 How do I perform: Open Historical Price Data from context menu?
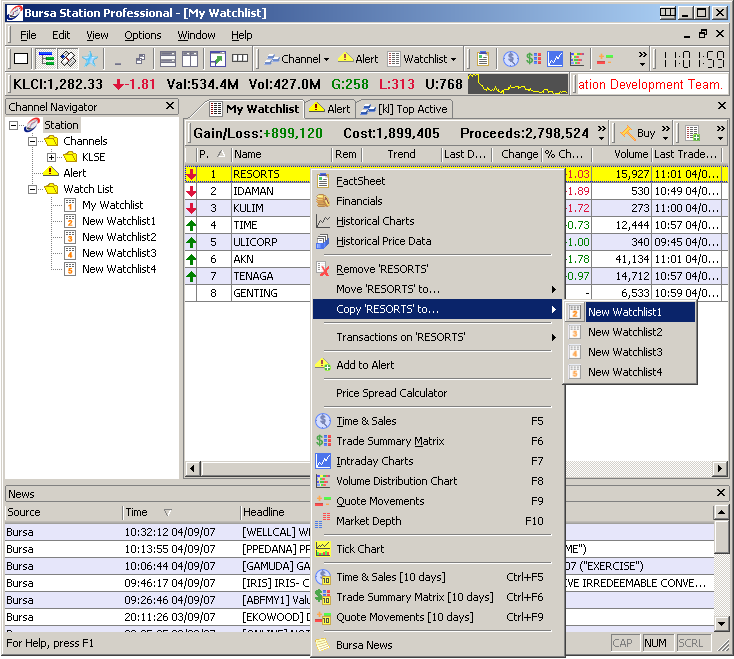pos(438,242)
